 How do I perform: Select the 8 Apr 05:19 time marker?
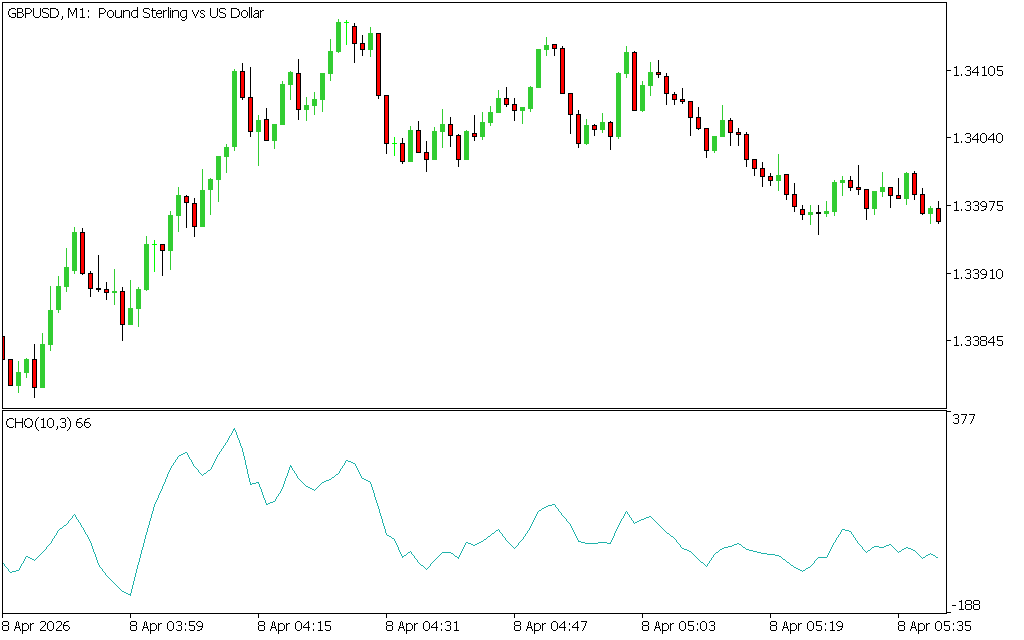(807, 627)
